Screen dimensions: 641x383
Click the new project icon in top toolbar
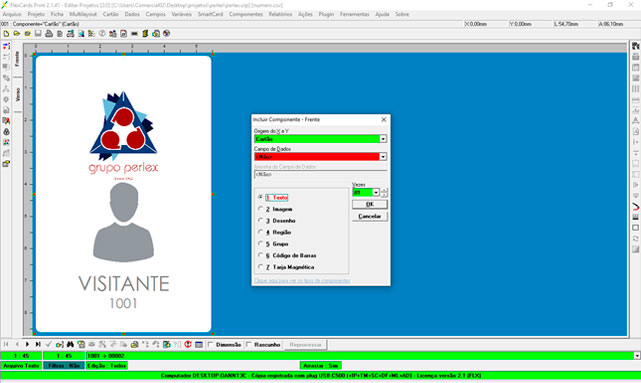pos(6,34)
